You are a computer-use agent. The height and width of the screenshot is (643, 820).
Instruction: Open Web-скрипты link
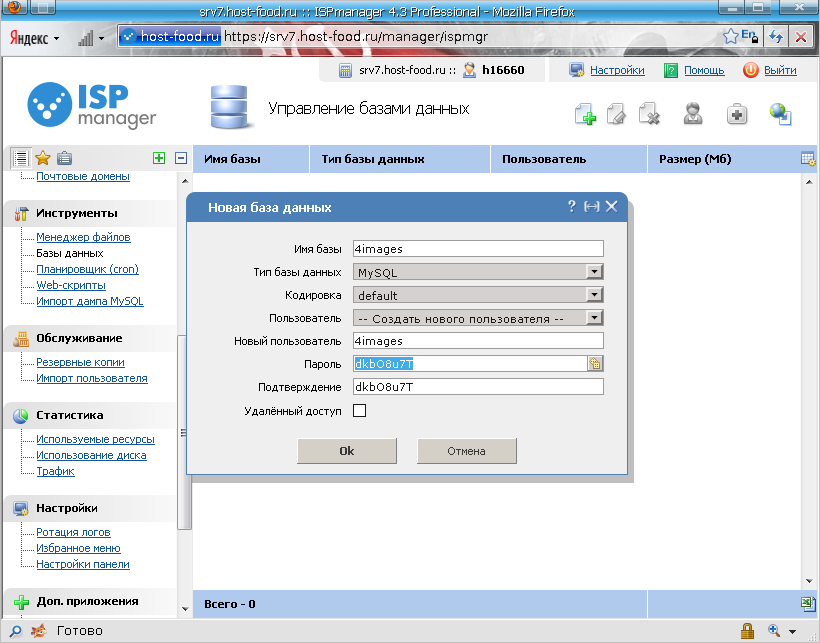coord(71,285)
